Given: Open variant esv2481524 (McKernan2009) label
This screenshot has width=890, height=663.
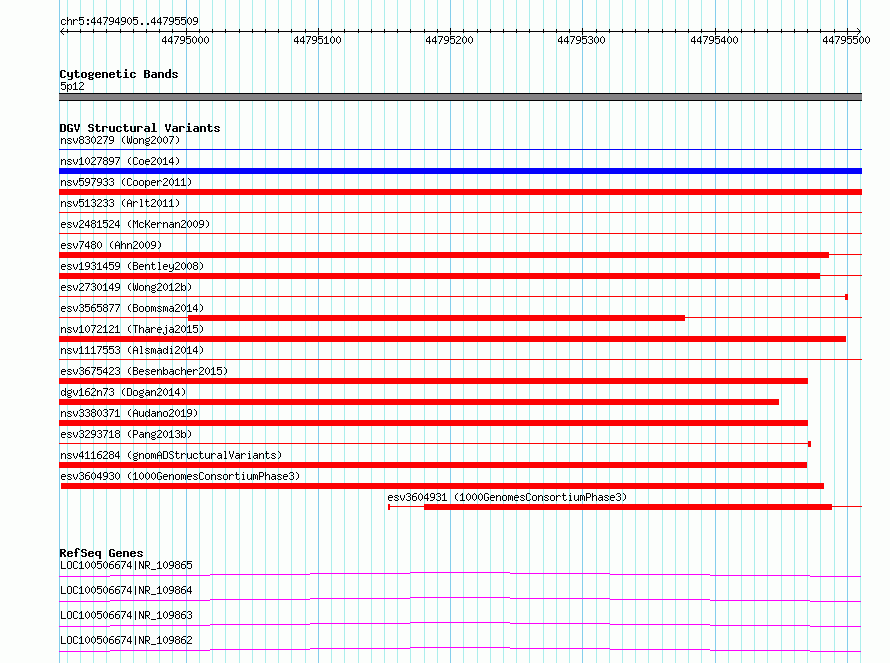Looking at the screenshot, I should (135, 224).
